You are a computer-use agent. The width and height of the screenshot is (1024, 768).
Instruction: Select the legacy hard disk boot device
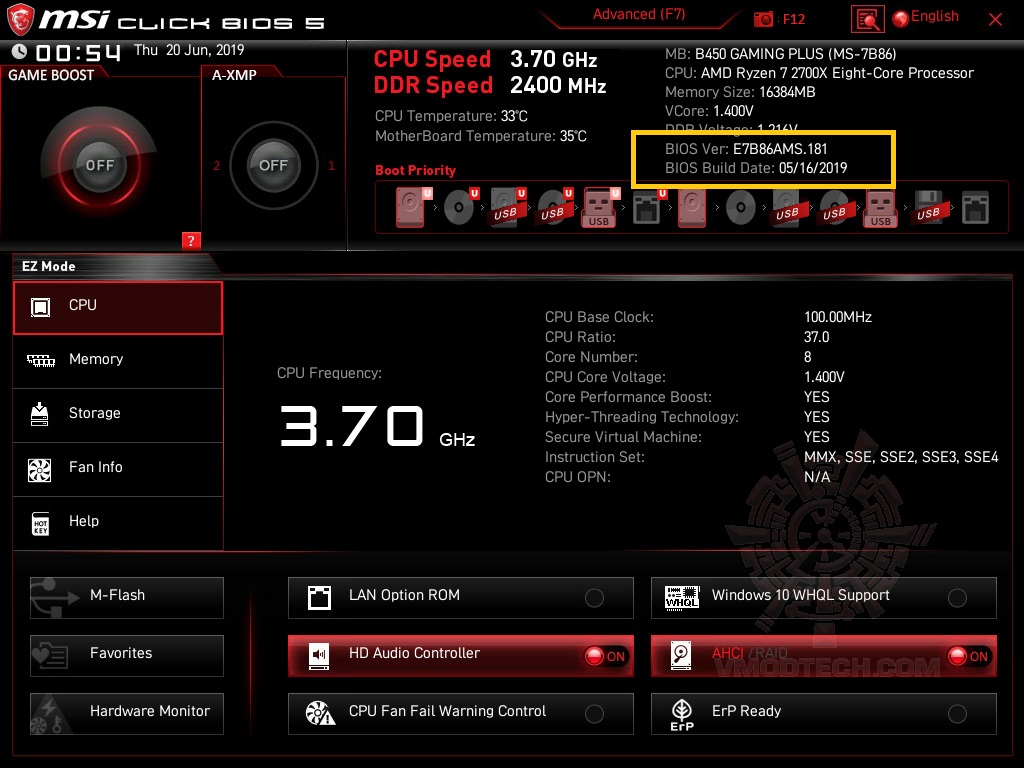(x=692, y=208)
